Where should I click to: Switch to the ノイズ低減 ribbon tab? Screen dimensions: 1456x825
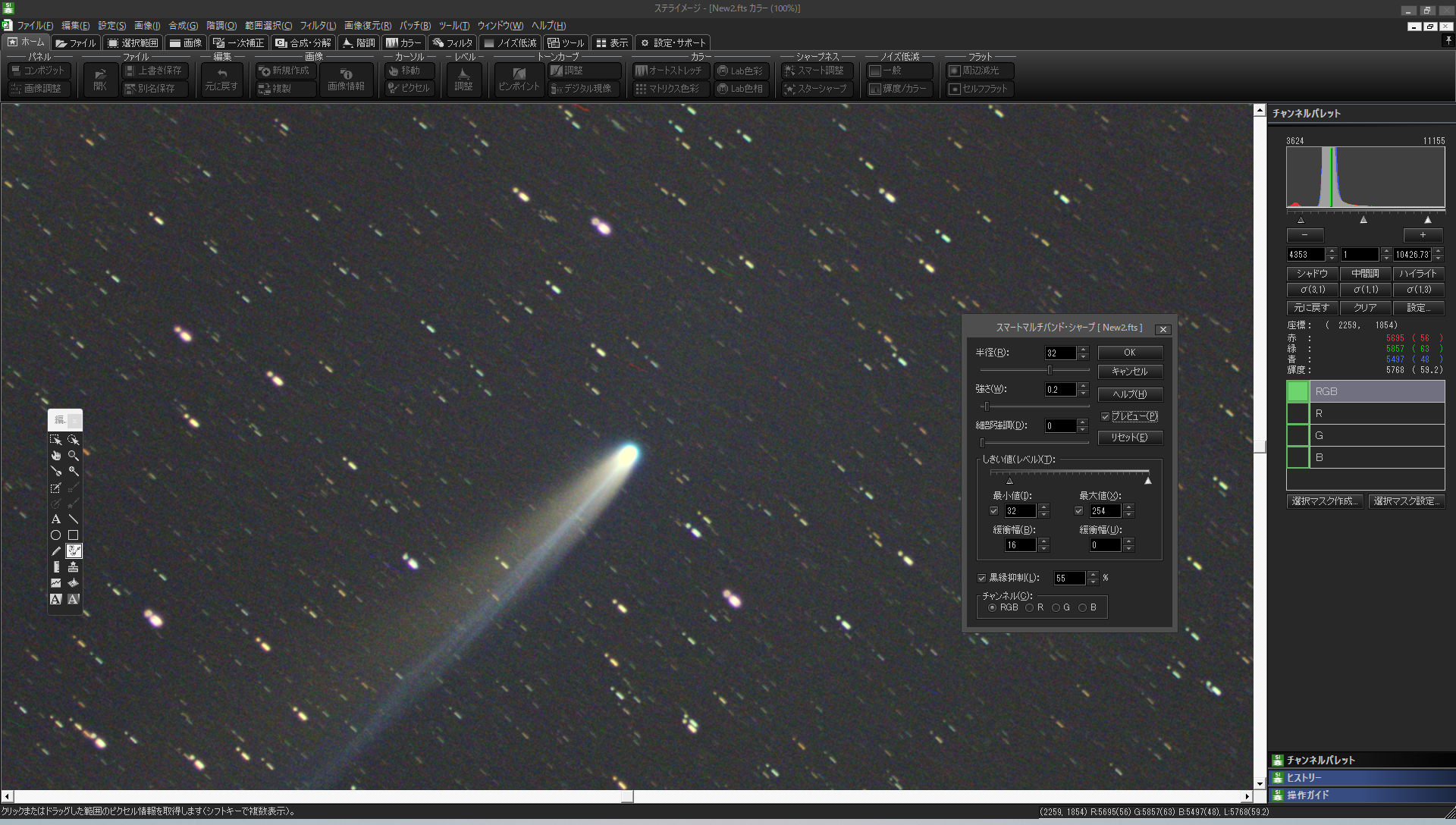[510, 43]
